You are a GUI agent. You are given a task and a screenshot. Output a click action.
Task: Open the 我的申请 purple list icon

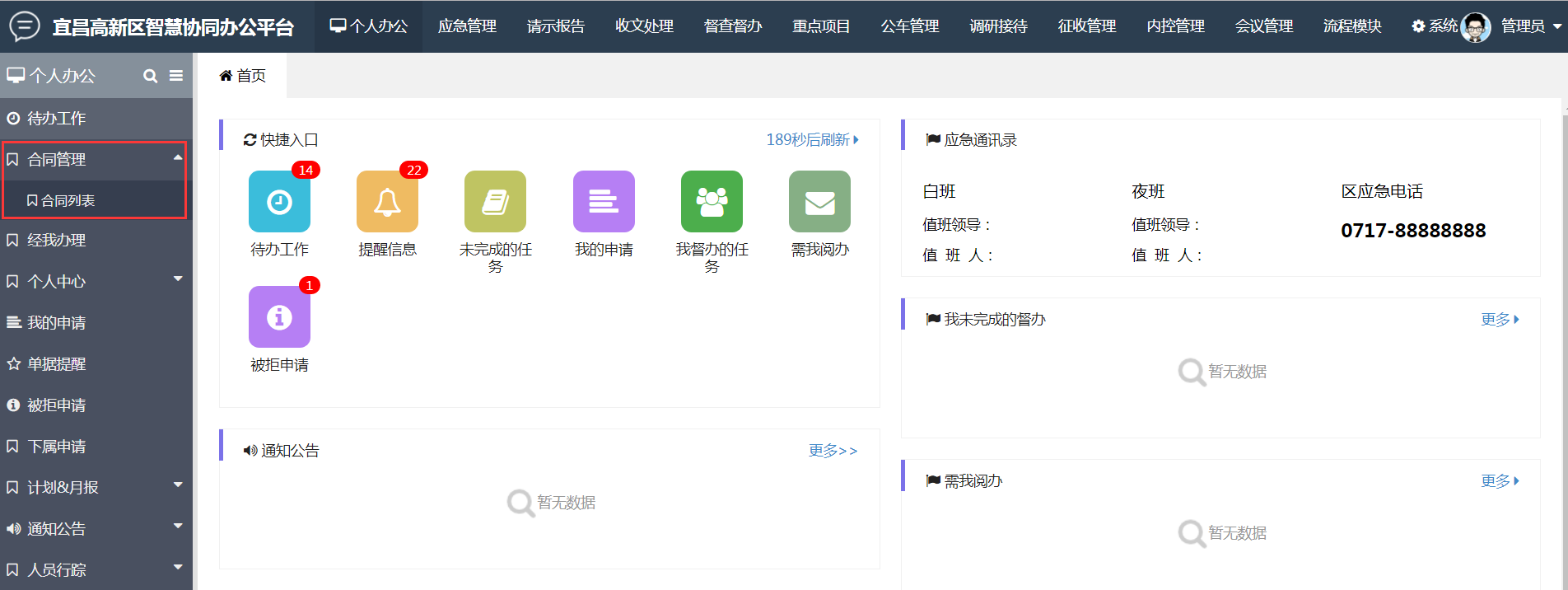point(604,201)
